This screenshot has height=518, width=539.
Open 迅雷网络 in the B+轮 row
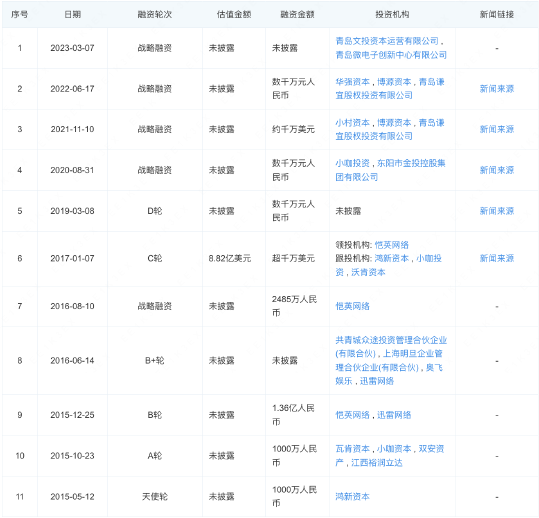(x=377, y=381)
